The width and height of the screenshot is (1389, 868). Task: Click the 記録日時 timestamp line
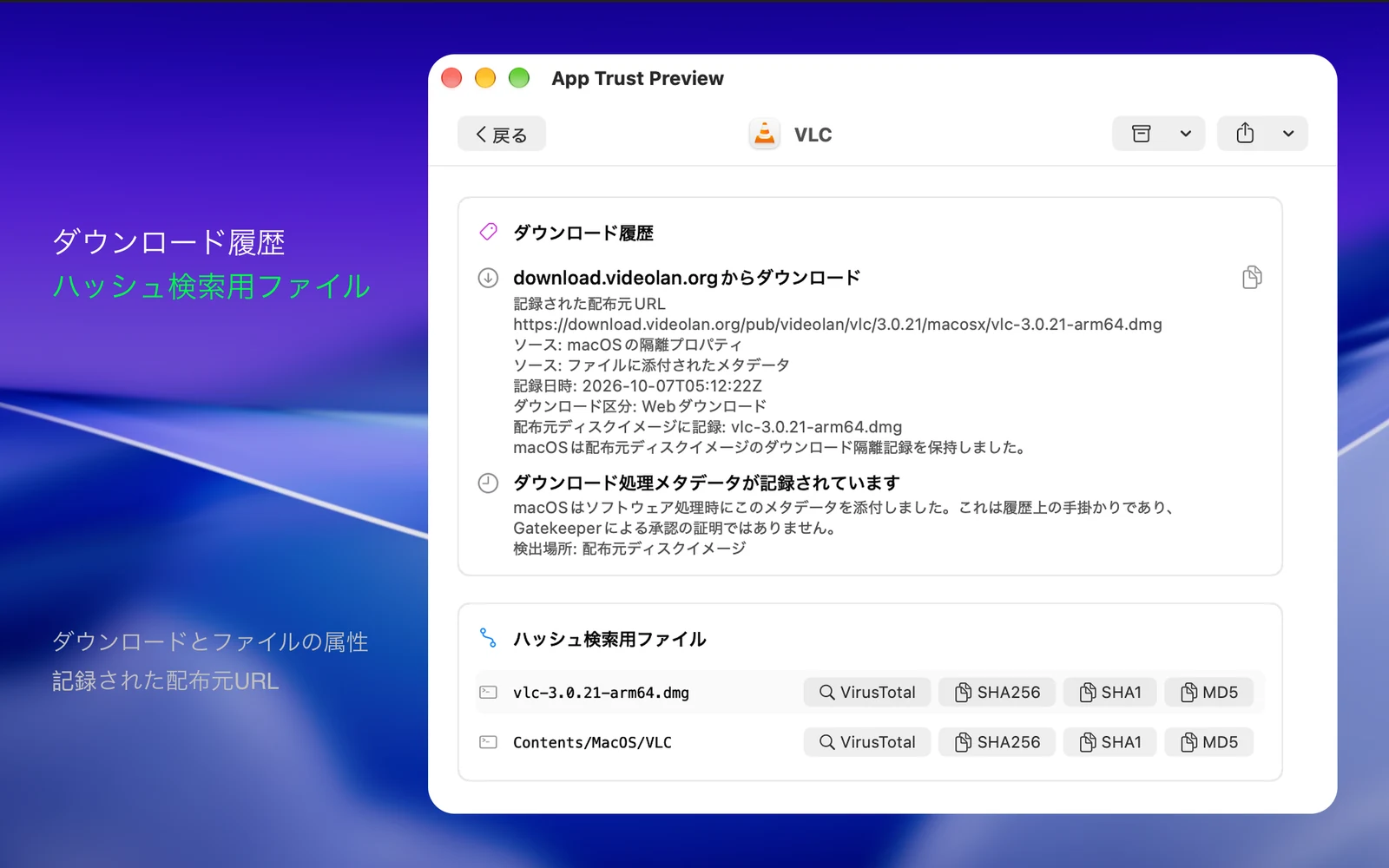click(x=637, y=385)
